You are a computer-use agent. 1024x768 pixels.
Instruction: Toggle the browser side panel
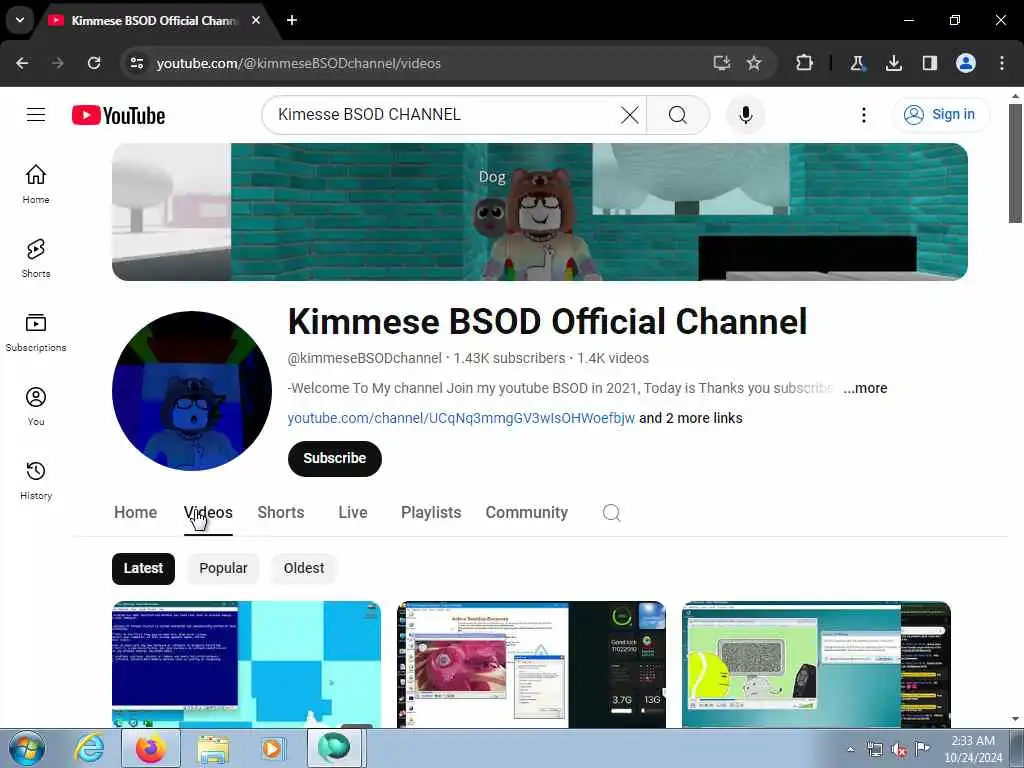point(929,63)
